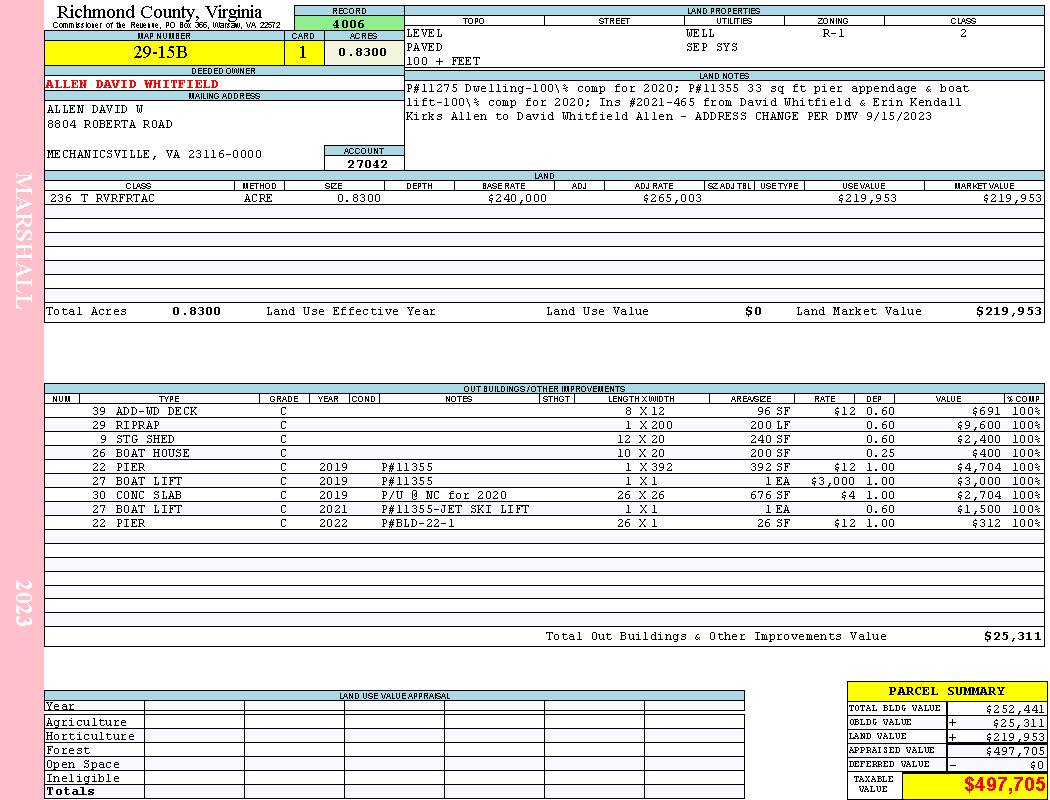Click the acres value 0.8300 in header
The height and width of the screenshot is (800, 1050).
pos(363,52)
